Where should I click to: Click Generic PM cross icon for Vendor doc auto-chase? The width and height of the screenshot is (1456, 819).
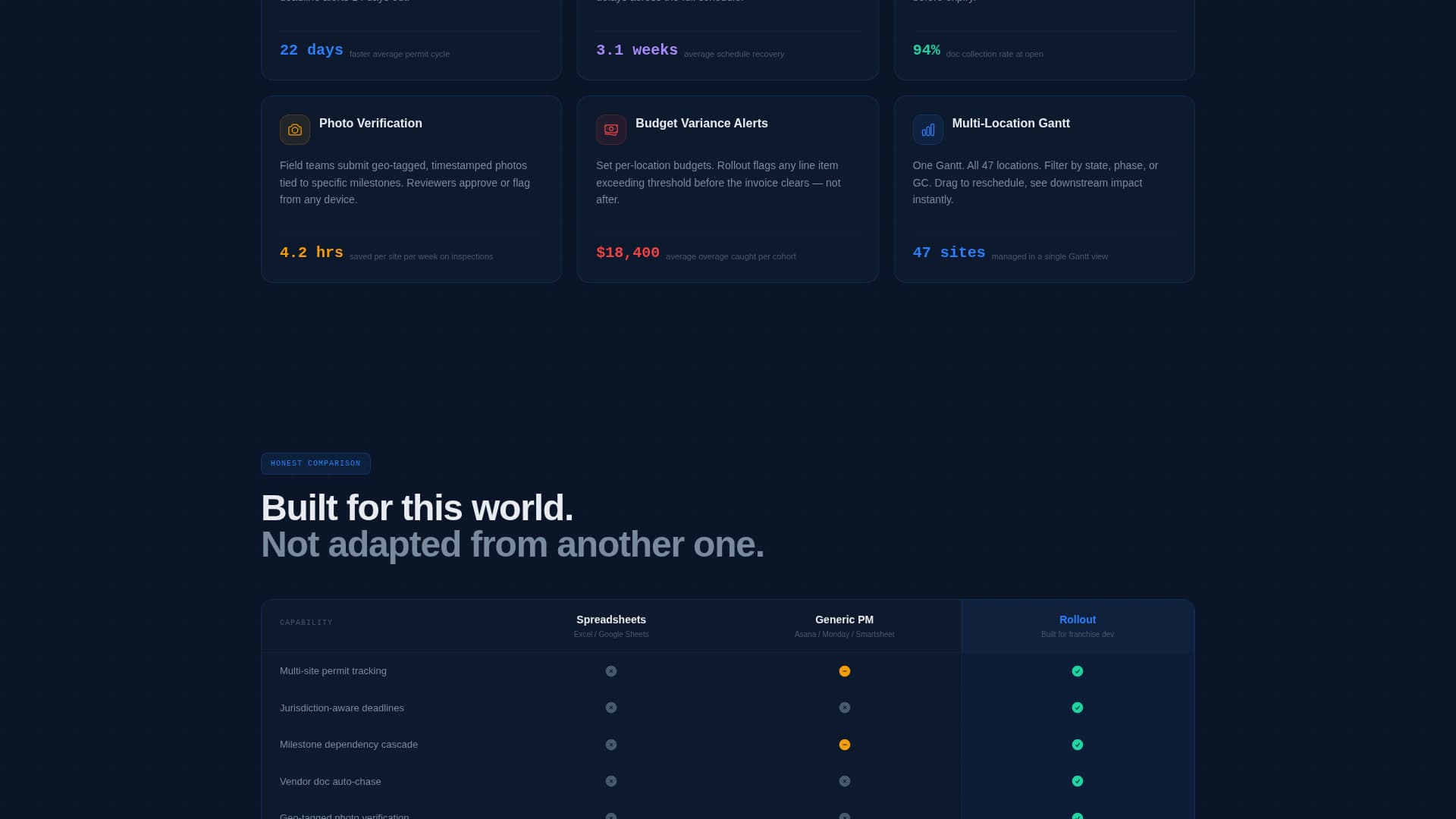pyautogui.click(x=845, y=781)
